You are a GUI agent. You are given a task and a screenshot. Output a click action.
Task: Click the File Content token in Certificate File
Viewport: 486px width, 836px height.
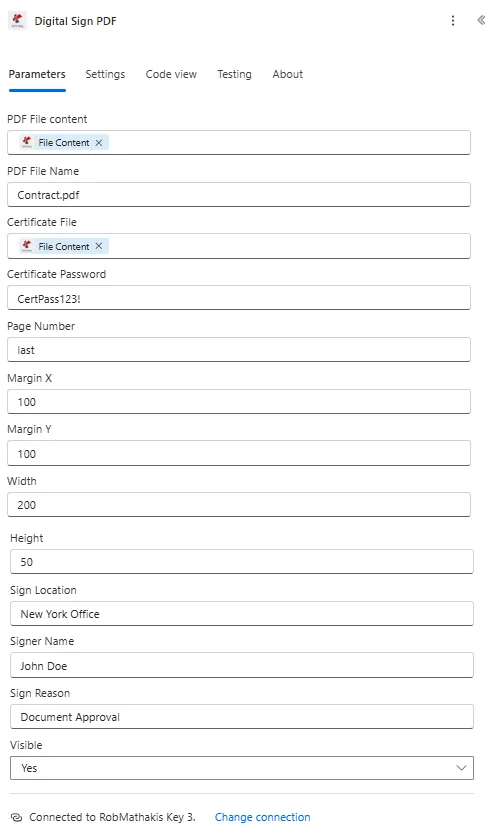click(x=63, y=246)
